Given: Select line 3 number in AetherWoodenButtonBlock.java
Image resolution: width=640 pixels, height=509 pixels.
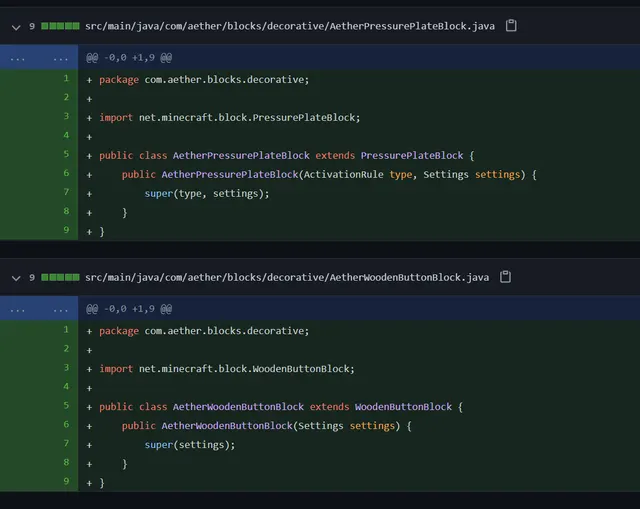Looking at the screenshot, I should [66, 367].
